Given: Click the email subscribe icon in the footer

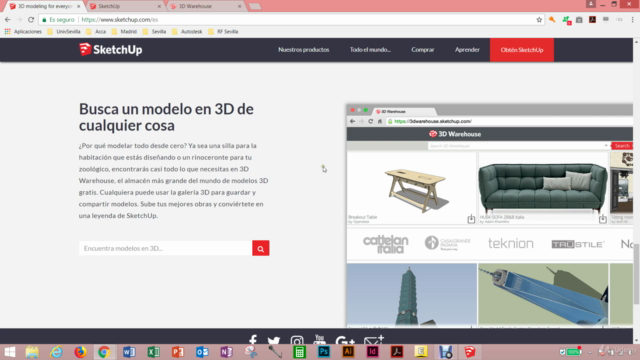Looking at the screenshot, I should pos(373,340).
